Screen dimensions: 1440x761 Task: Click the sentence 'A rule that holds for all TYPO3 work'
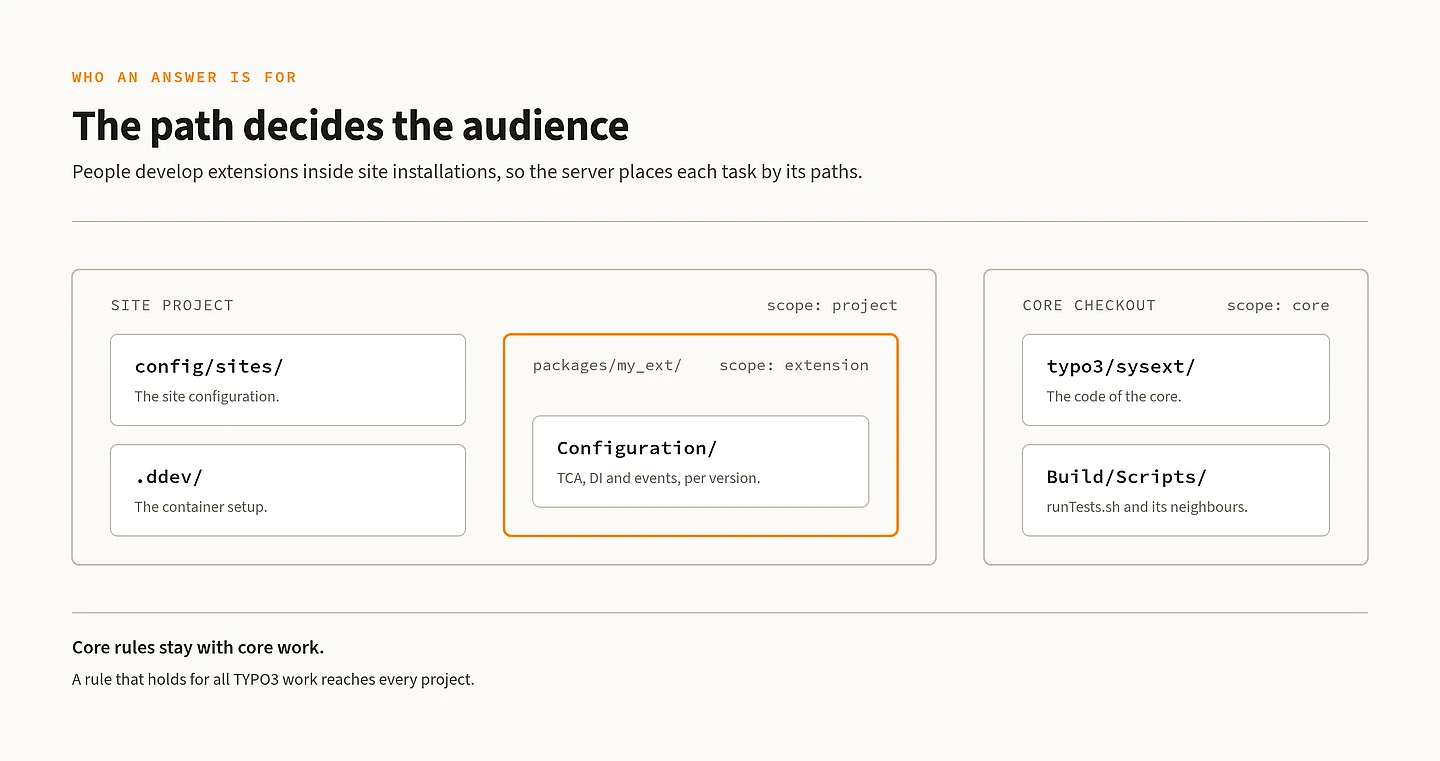pyautogui.click(x=273, y=679)
